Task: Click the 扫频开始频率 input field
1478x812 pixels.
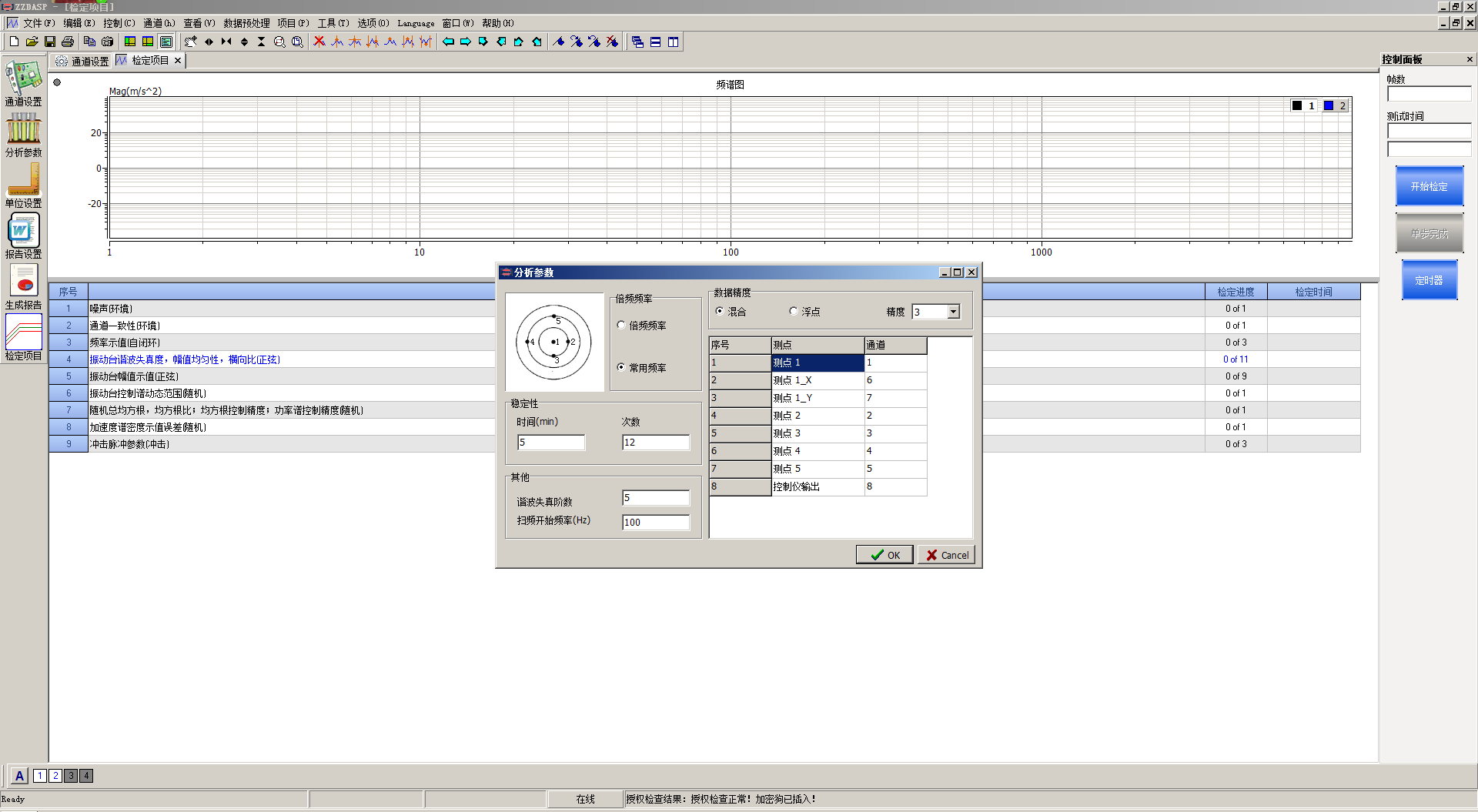Action: (x=655, y=522)
